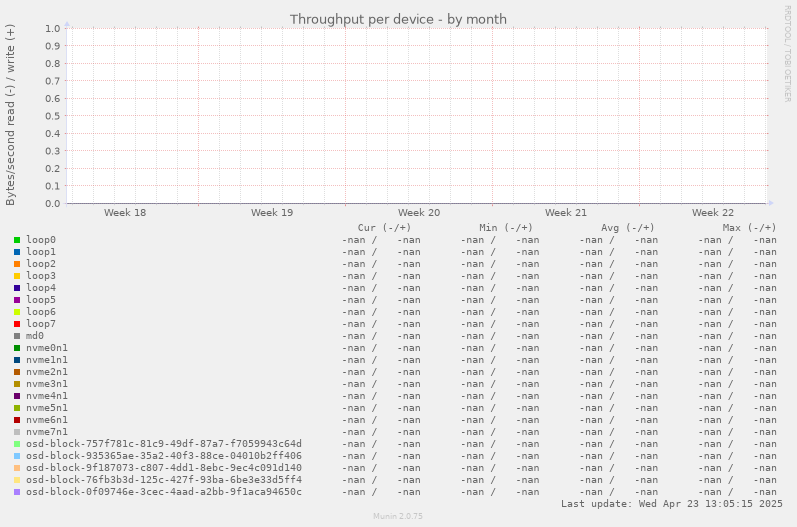Select the loop5 legend label
Viewport: 797px width, 527px height.
pos(41,300)
